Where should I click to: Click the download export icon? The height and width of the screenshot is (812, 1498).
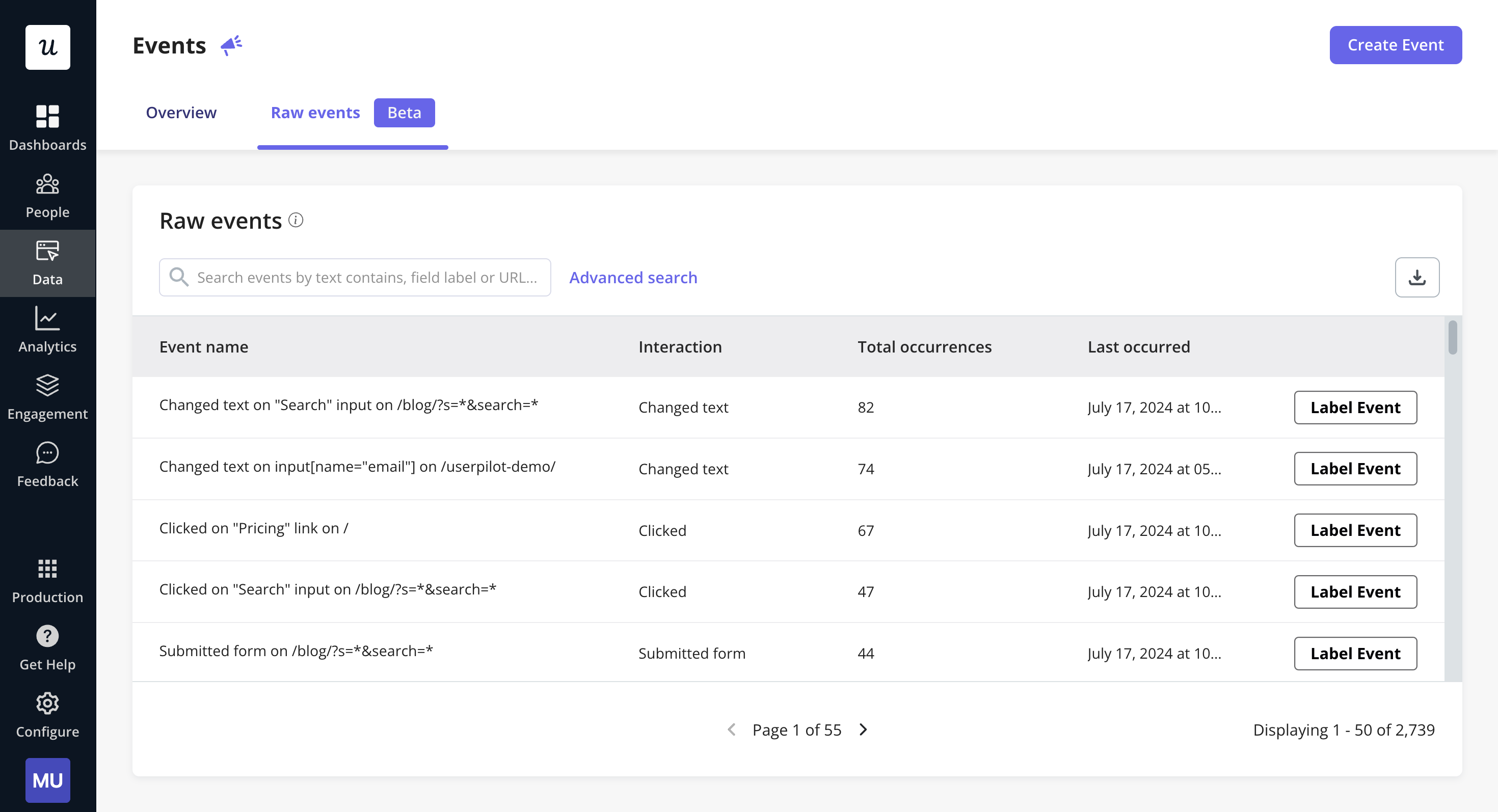click(1417, 277)
